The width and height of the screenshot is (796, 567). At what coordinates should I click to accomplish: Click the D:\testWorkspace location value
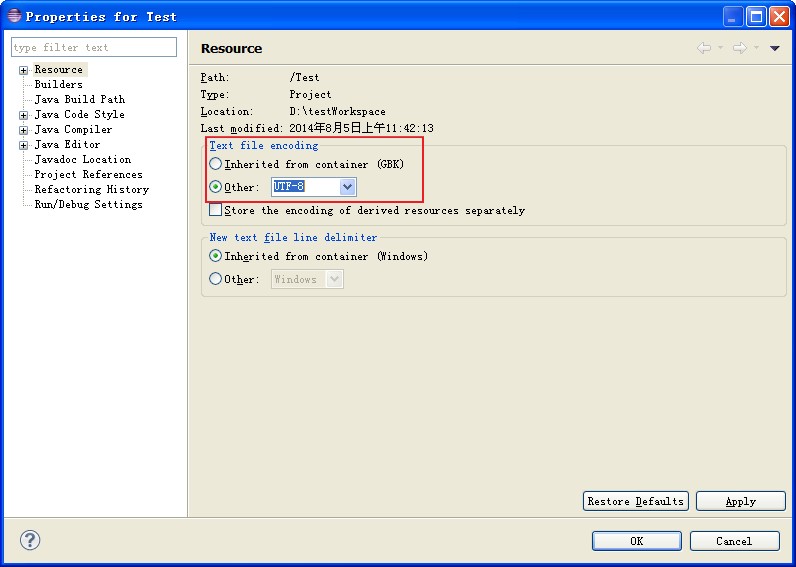tap(337, 111)
